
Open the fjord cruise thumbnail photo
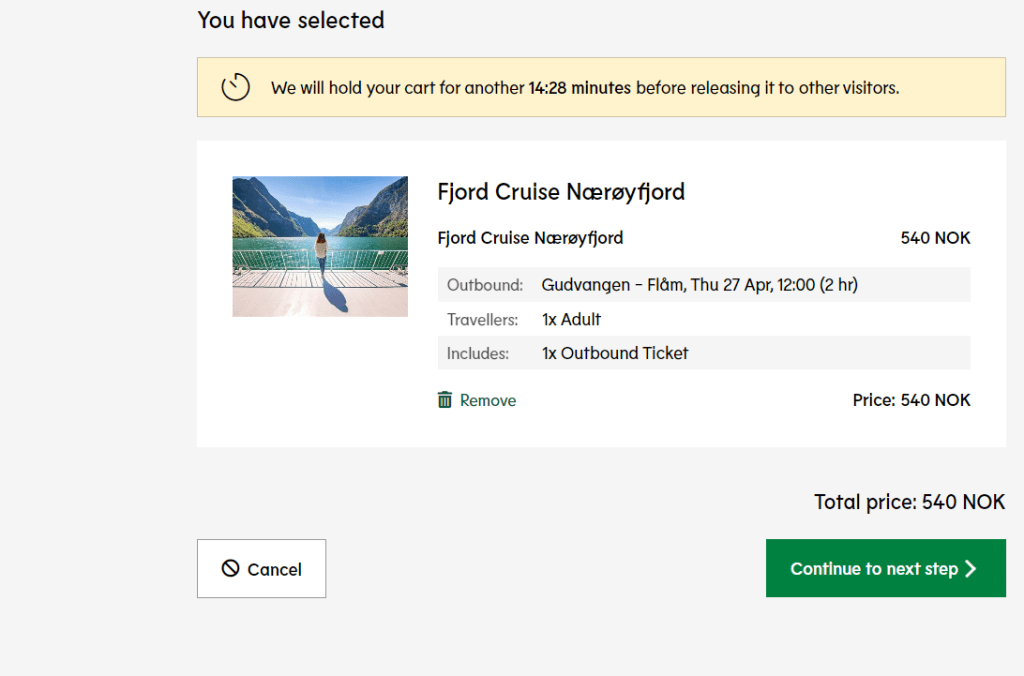click(x=320, y=246)
